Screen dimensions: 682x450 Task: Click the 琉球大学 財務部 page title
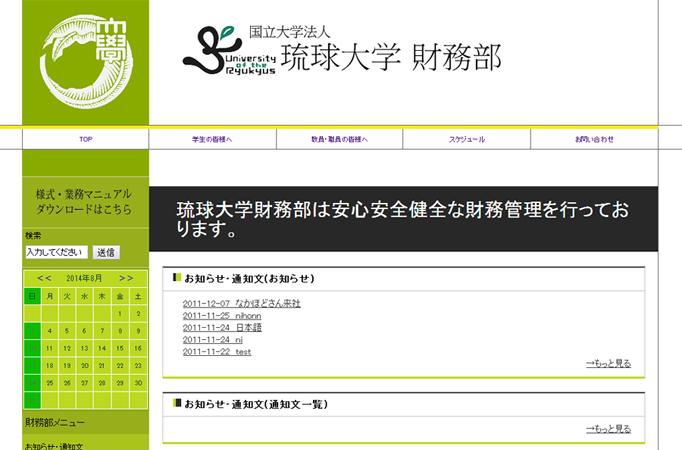[391, 57]
